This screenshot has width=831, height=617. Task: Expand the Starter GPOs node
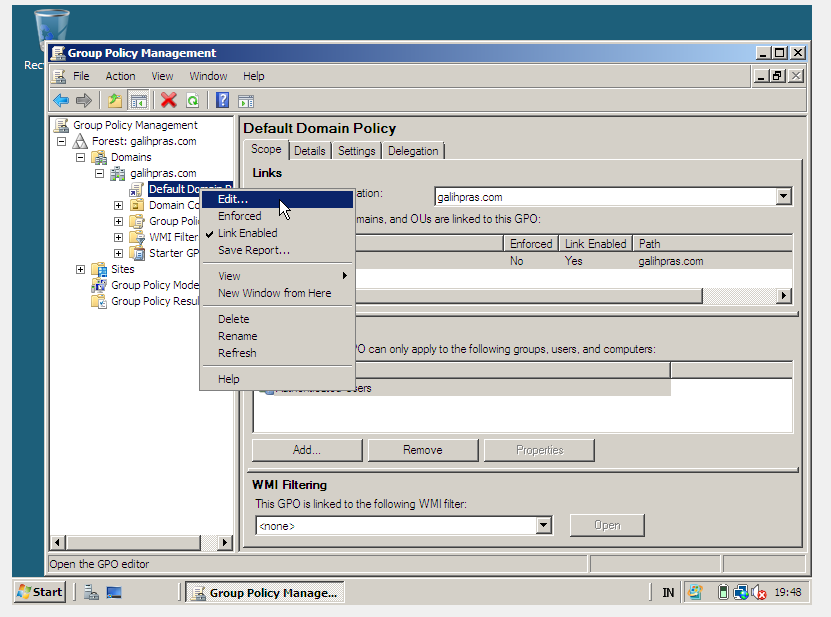[x=119, y=253]
